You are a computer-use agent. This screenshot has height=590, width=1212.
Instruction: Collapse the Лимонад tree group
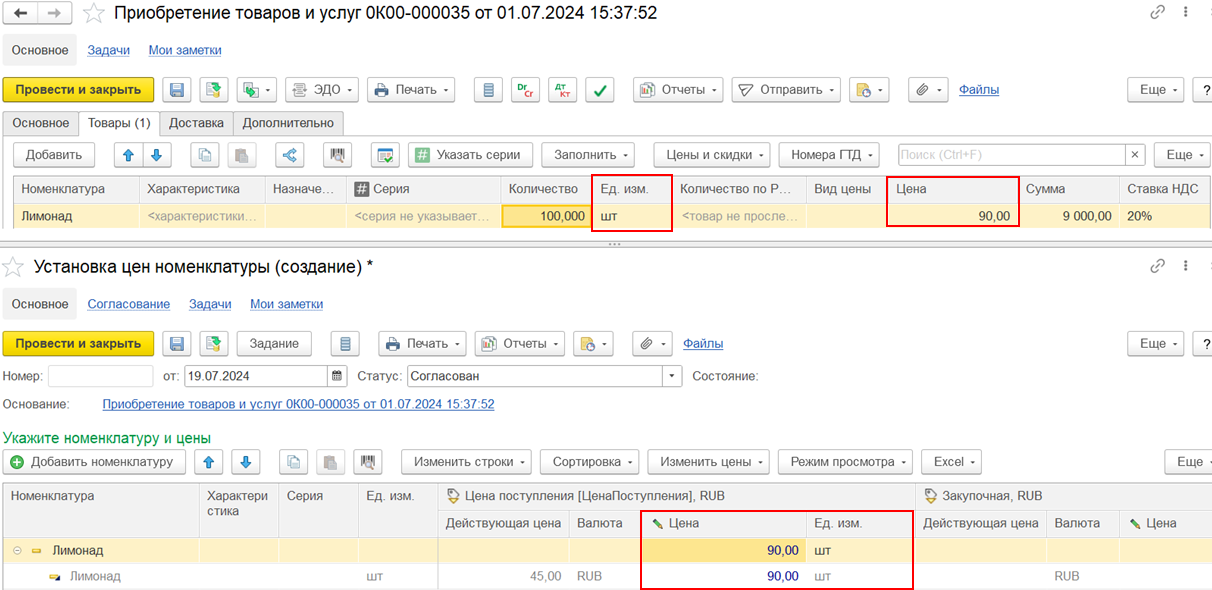(17, 550)
